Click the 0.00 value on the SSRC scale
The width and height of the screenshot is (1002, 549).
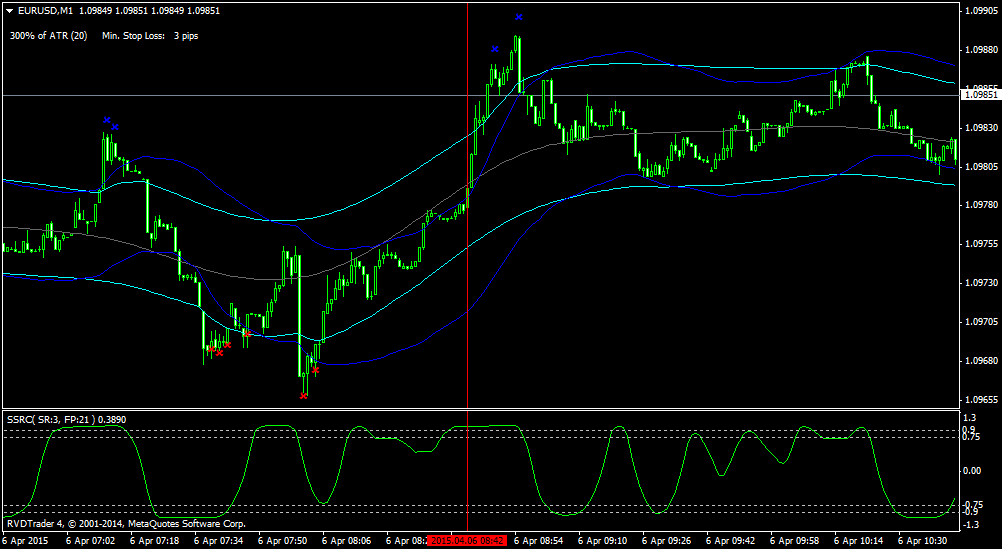click(x=971, y=471)
